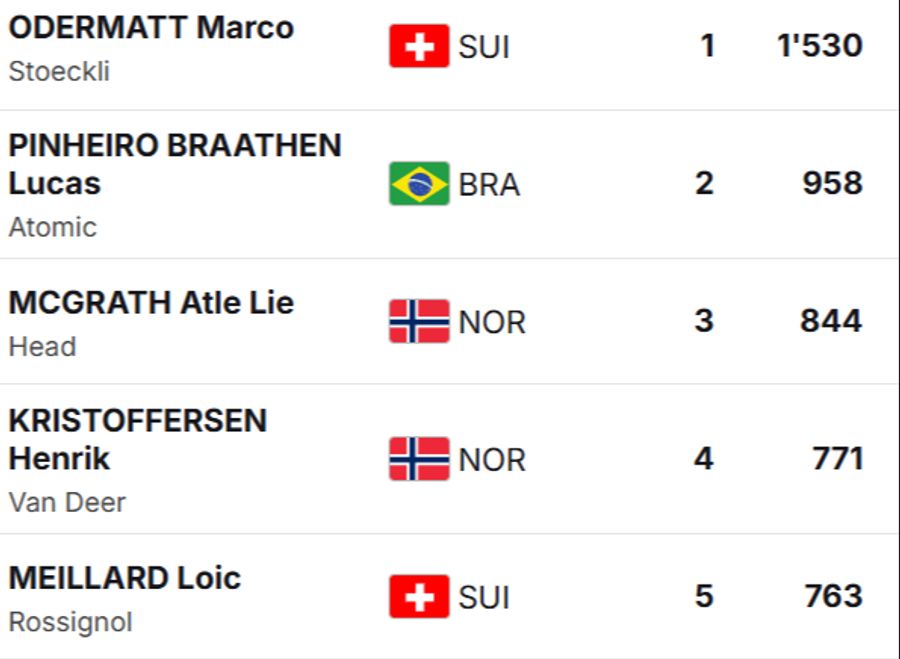Click the Norway flag beside Kristoffersen
This screenshot has width=900, height=659.
click(419, 459)
